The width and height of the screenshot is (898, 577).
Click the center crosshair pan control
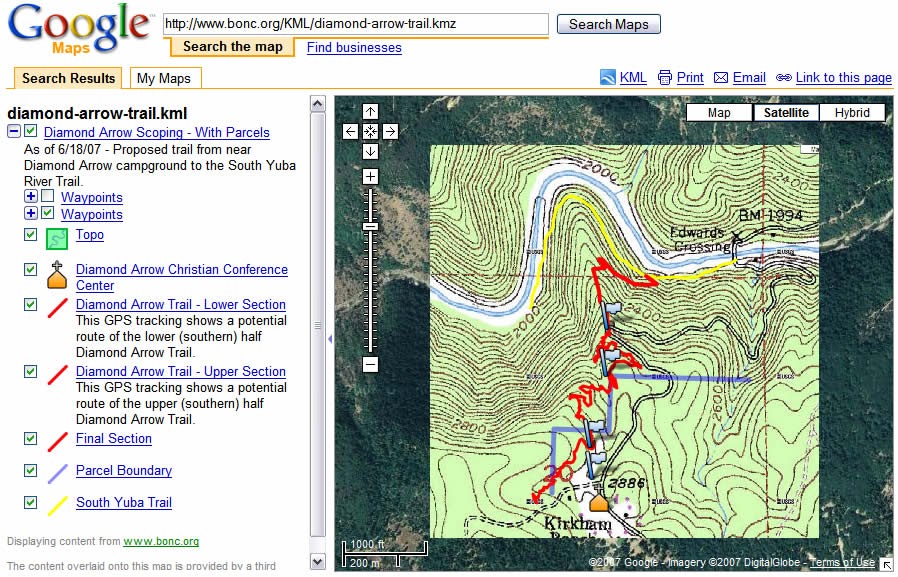coord(370,130)
